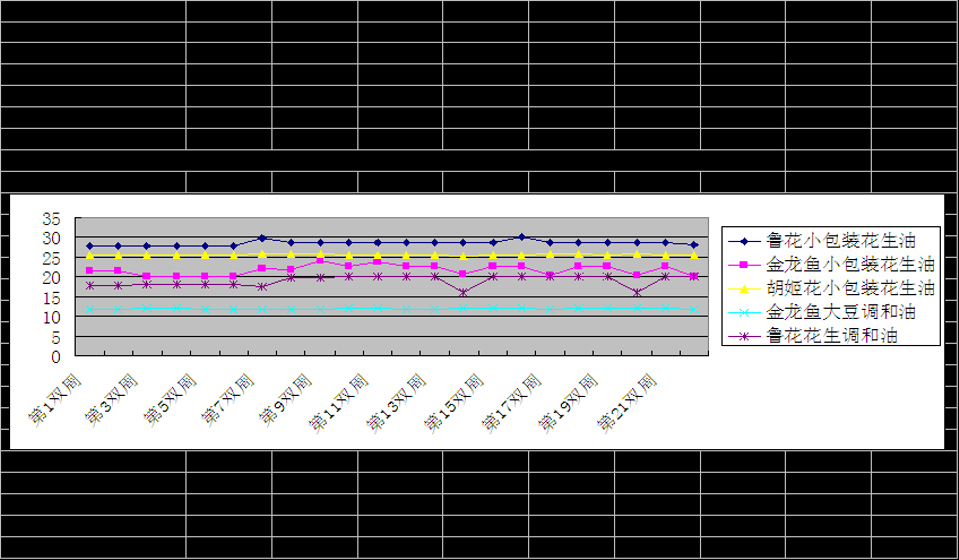This screenshot has height=560, width=959.
Task: Select the 鲁花小包装花生油 legend label
Action: click(841, 240)
